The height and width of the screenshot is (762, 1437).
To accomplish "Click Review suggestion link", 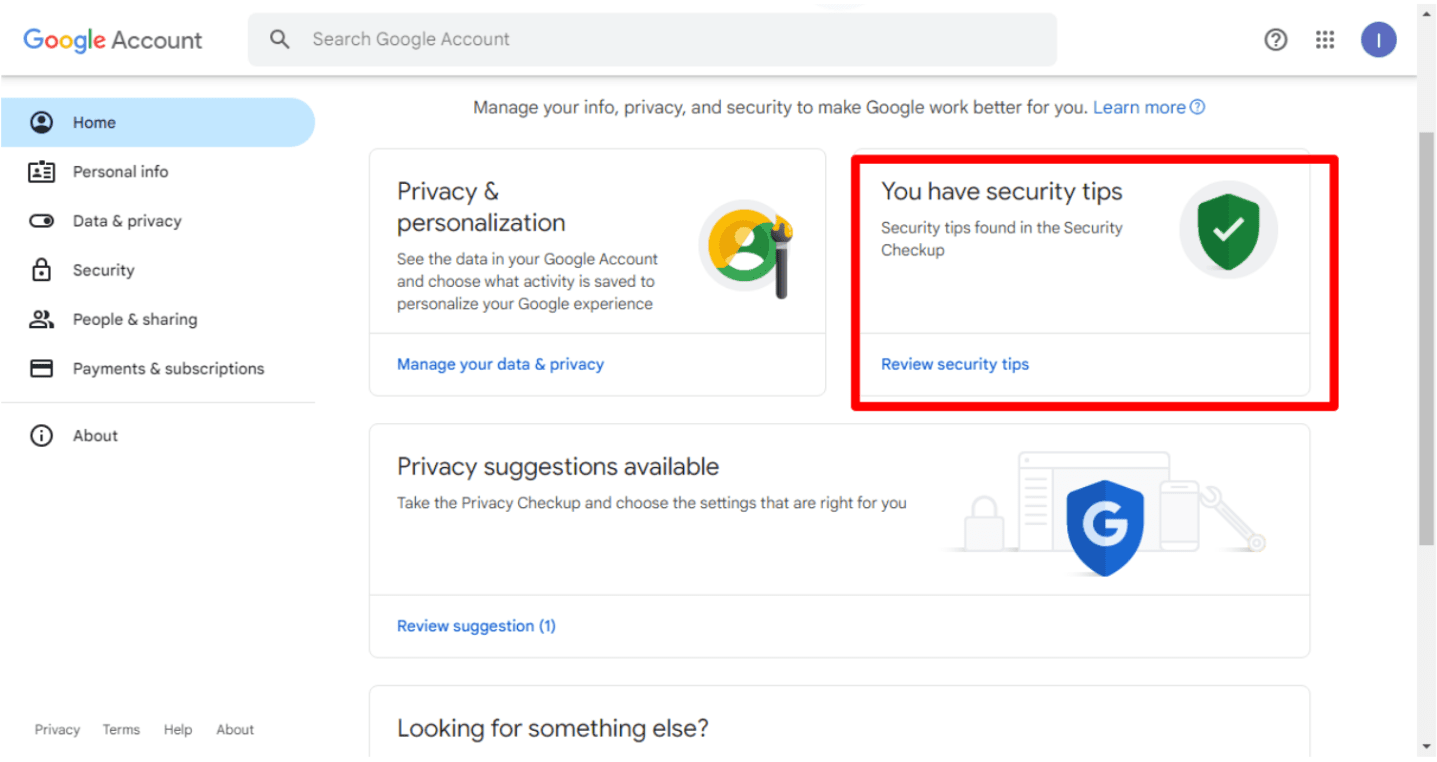I will click(x=476, y=625).
